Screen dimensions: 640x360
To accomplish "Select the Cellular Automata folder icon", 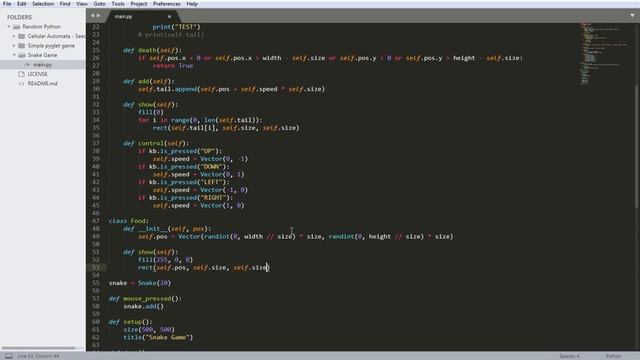I will 22,36.
